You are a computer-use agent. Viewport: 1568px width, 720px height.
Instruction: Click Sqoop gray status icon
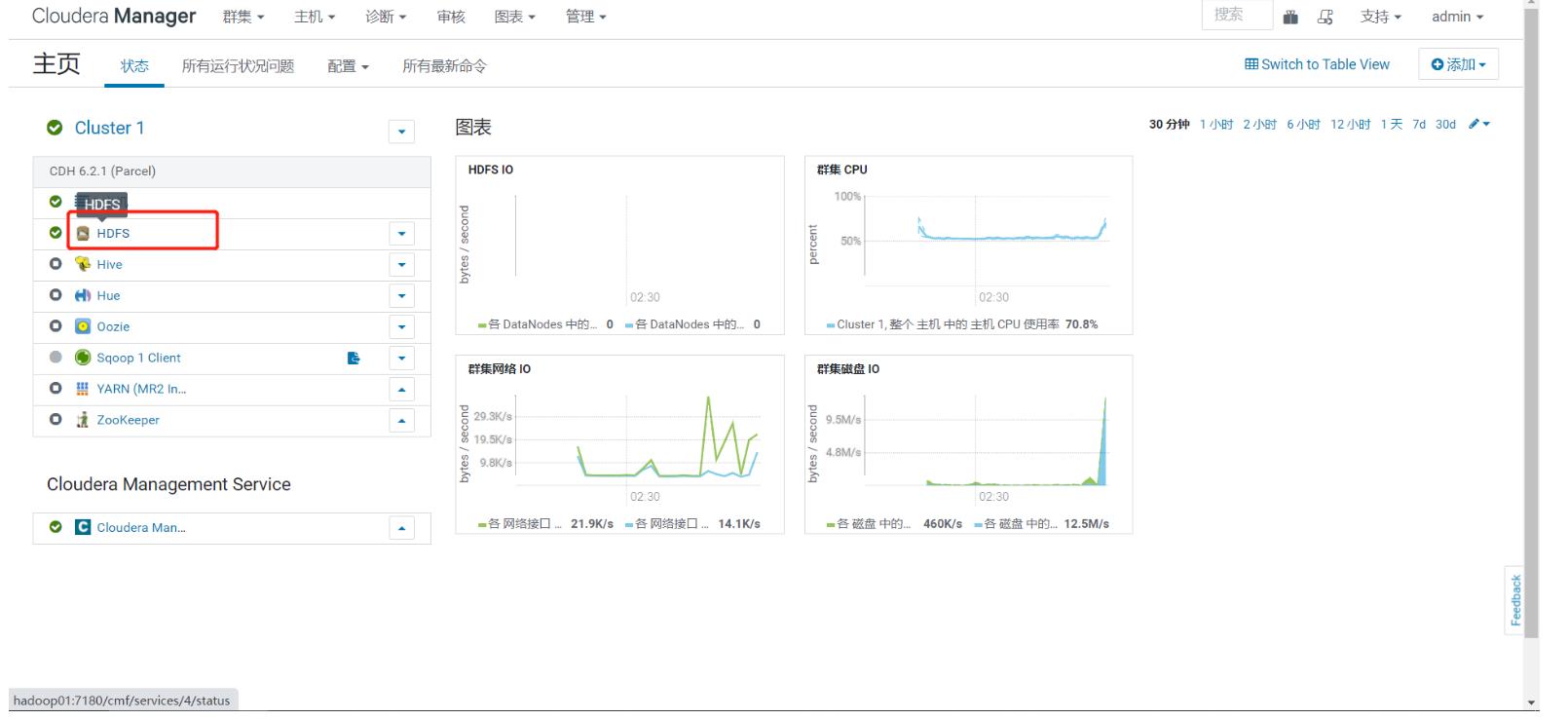pos(56,358)
